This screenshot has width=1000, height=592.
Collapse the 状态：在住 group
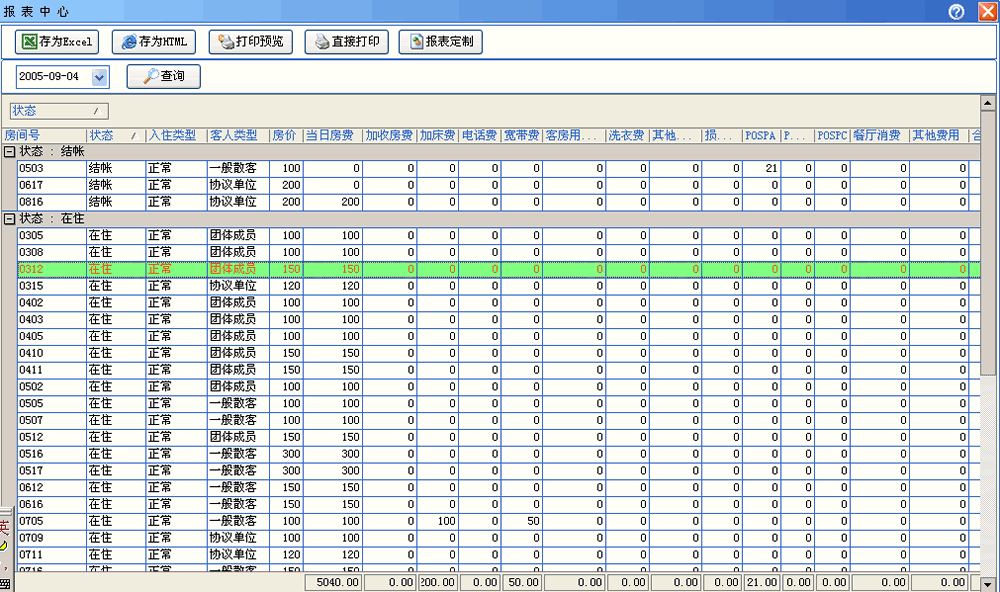click(x=10, y=219)
